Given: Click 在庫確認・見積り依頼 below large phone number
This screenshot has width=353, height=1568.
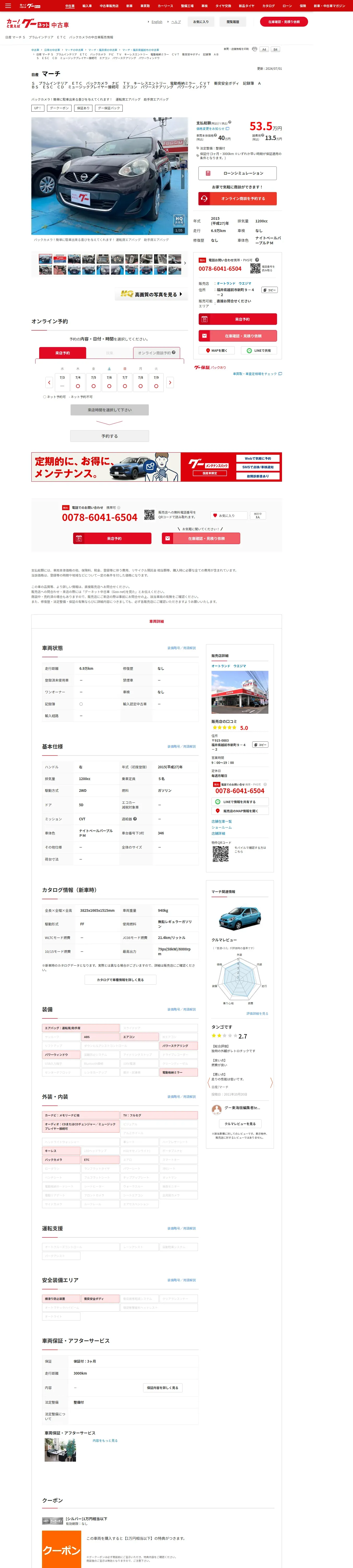Looking at the screenshot, I should (x=201, y=538).
